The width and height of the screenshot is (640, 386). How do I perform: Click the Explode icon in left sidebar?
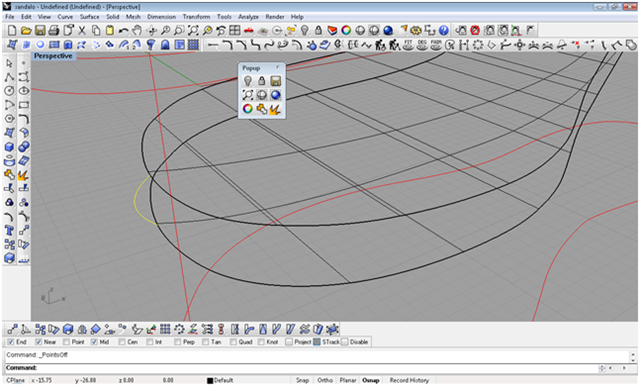24,175
